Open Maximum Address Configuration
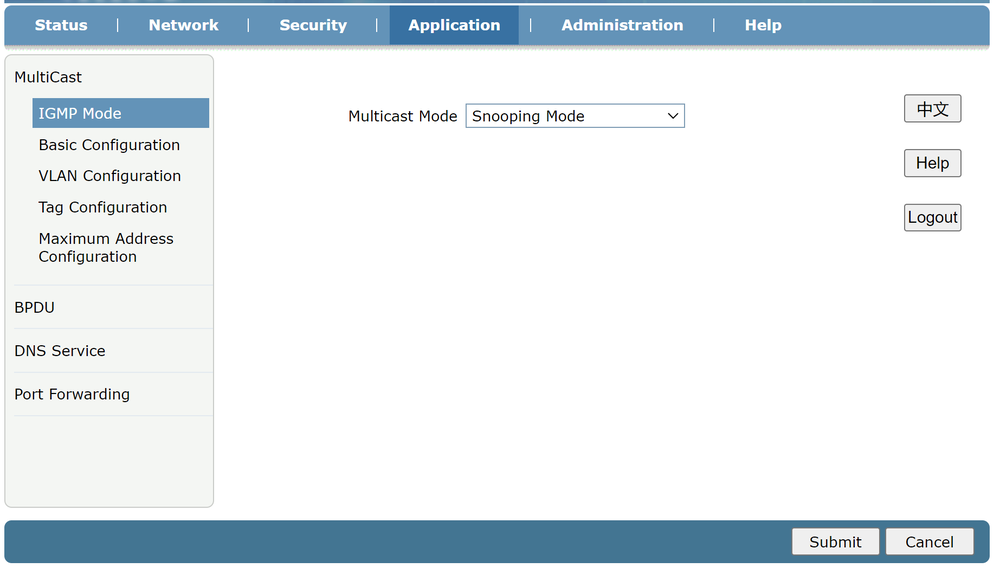1000x568 pixels. (106, 247)
